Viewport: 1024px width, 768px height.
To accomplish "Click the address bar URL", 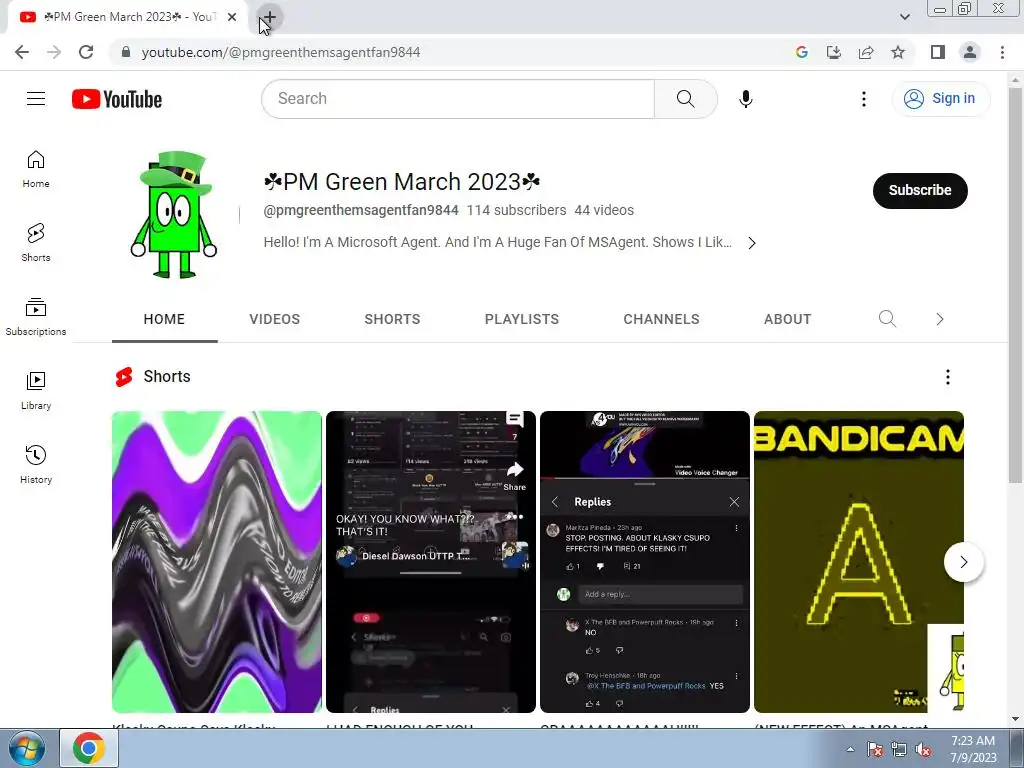I will point(281,52).
